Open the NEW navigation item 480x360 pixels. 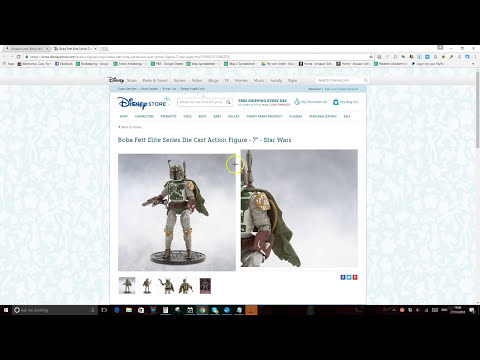tap(123, 116)
